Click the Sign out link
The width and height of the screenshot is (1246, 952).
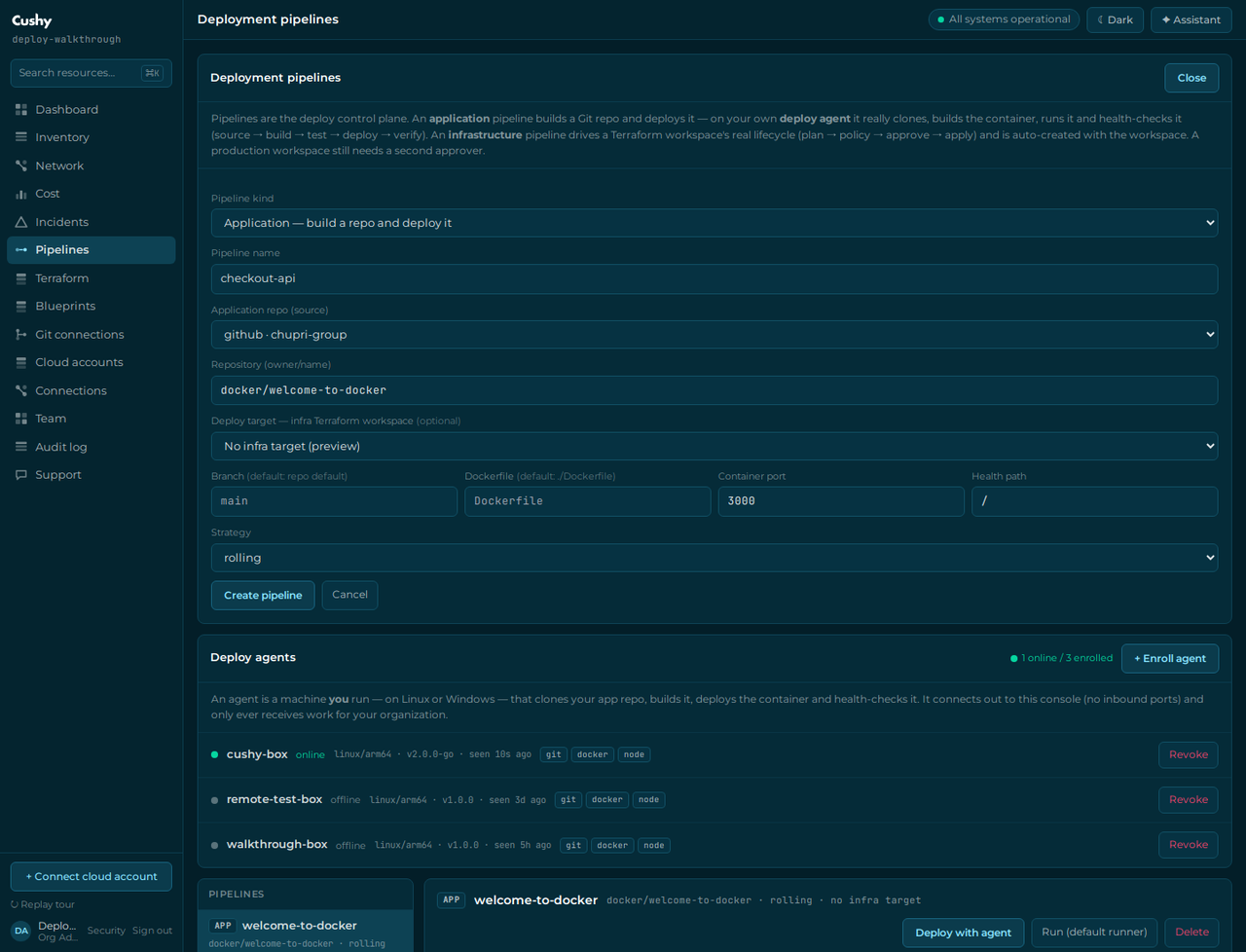click(152, 931)
